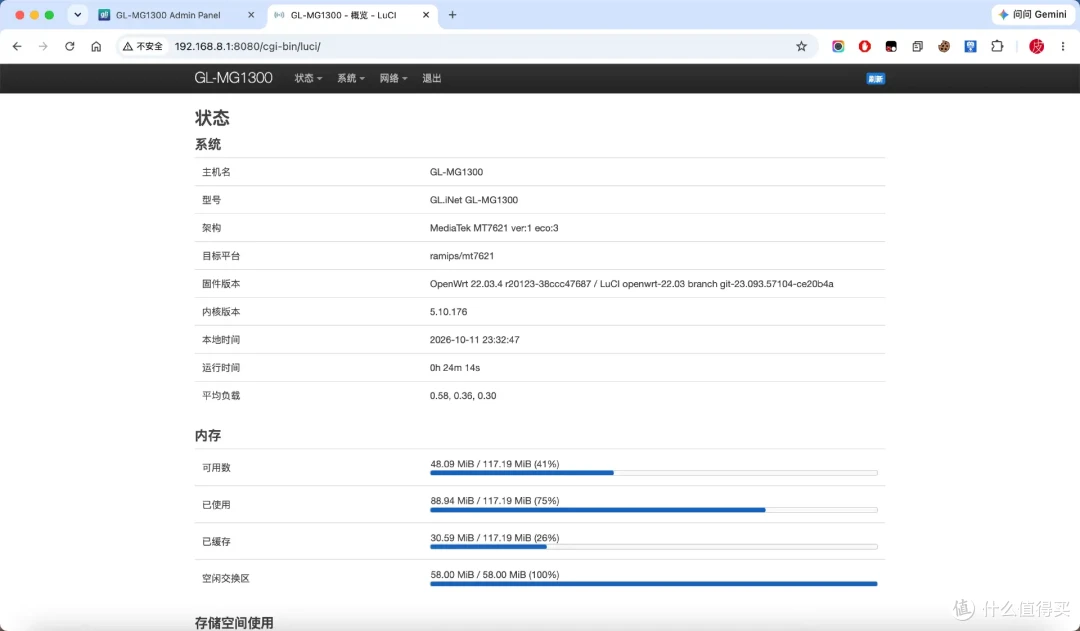This screenshot has height=631, width=1080.
Task: Go forward in browser history
Action: click(x=43, y=46)
